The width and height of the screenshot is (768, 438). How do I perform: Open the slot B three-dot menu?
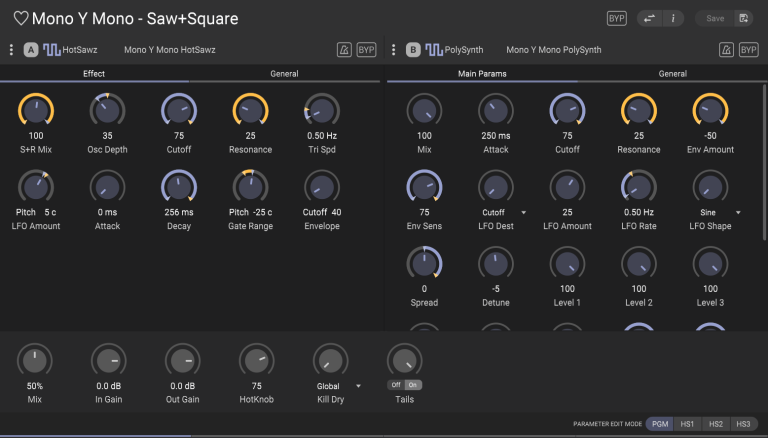(393, 49)
